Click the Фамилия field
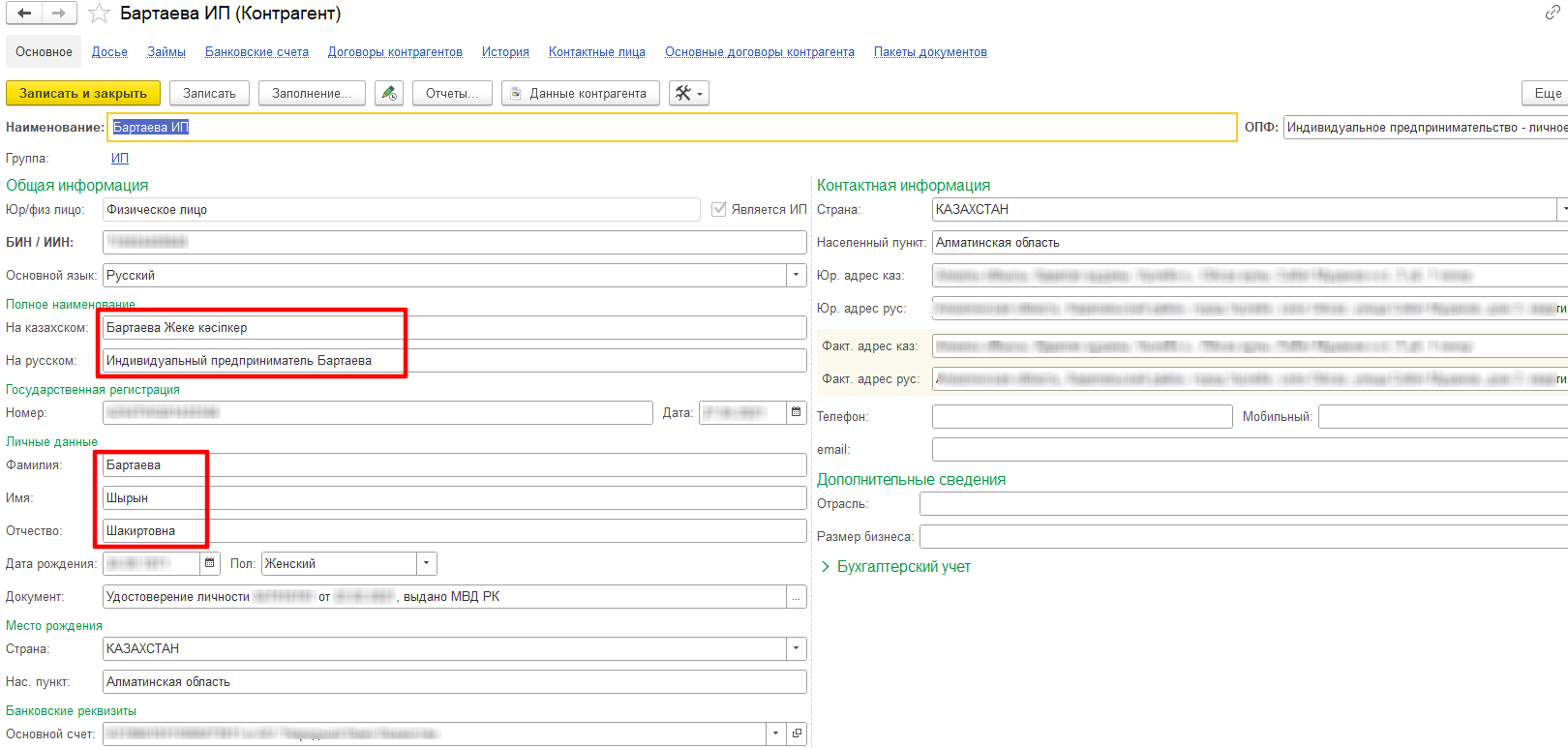Image resolution: width=1568 pixels, height=748 pixels. pyautogui.click(x=455, y=465)
